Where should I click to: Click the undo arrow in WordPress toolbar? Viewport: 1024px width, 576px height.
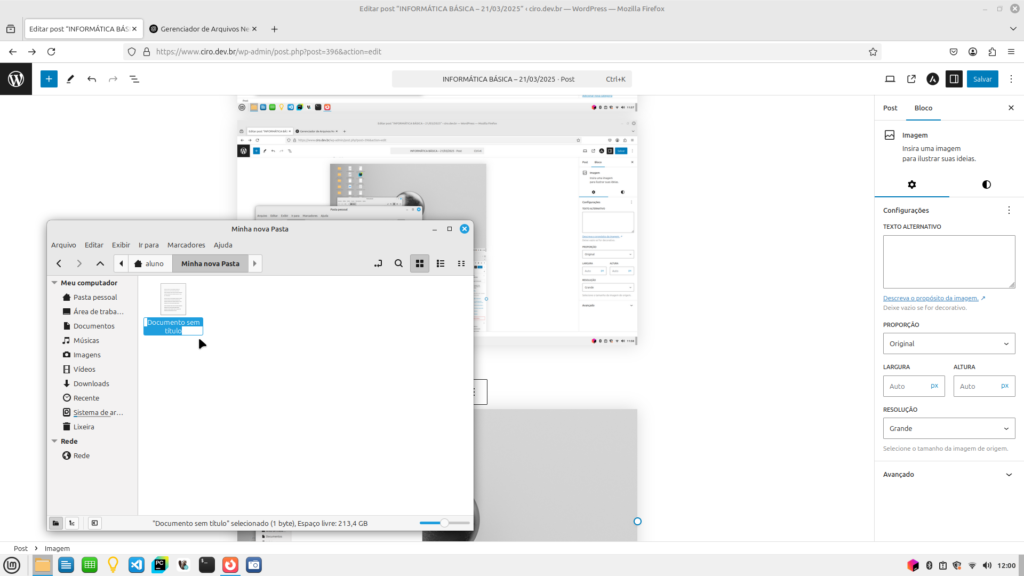92,78
